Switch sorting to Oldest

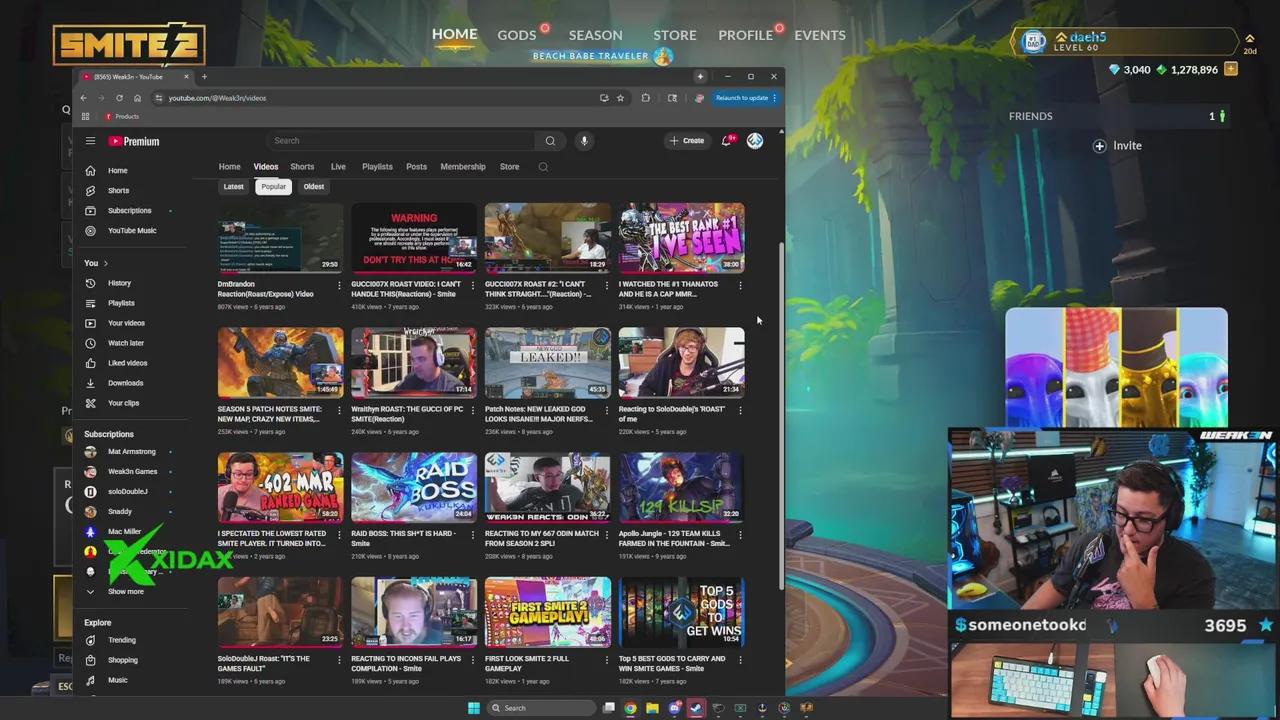pos(313,186)
